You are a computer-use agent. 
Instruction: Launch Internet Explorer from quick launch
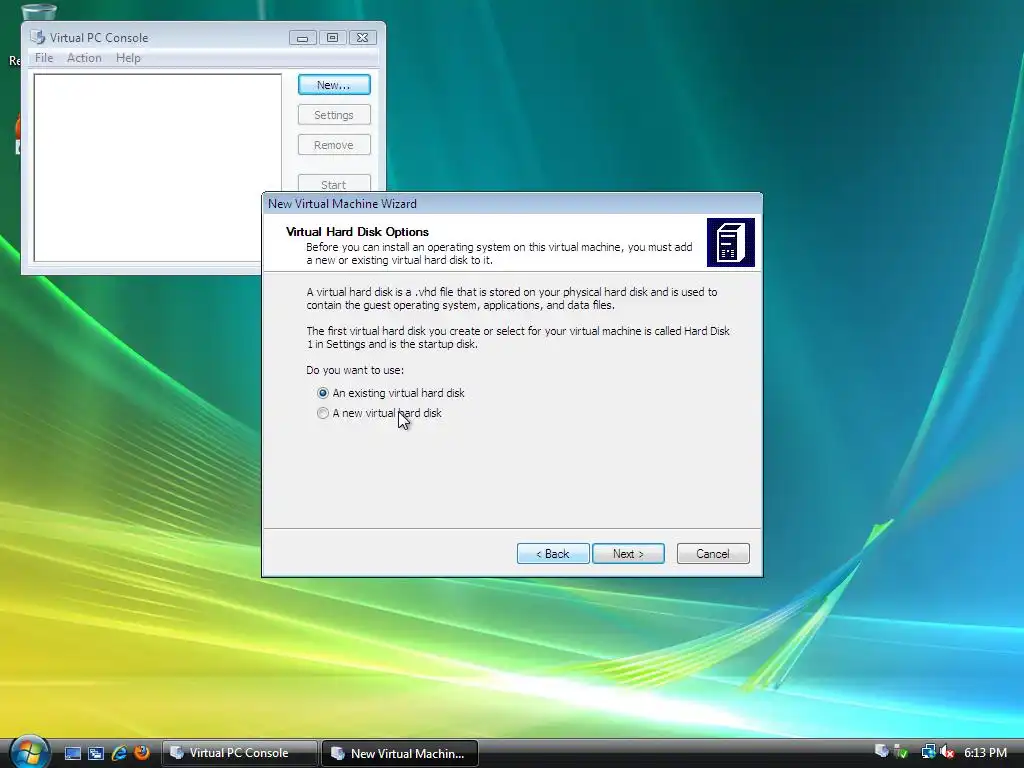(x=119, y=753)
